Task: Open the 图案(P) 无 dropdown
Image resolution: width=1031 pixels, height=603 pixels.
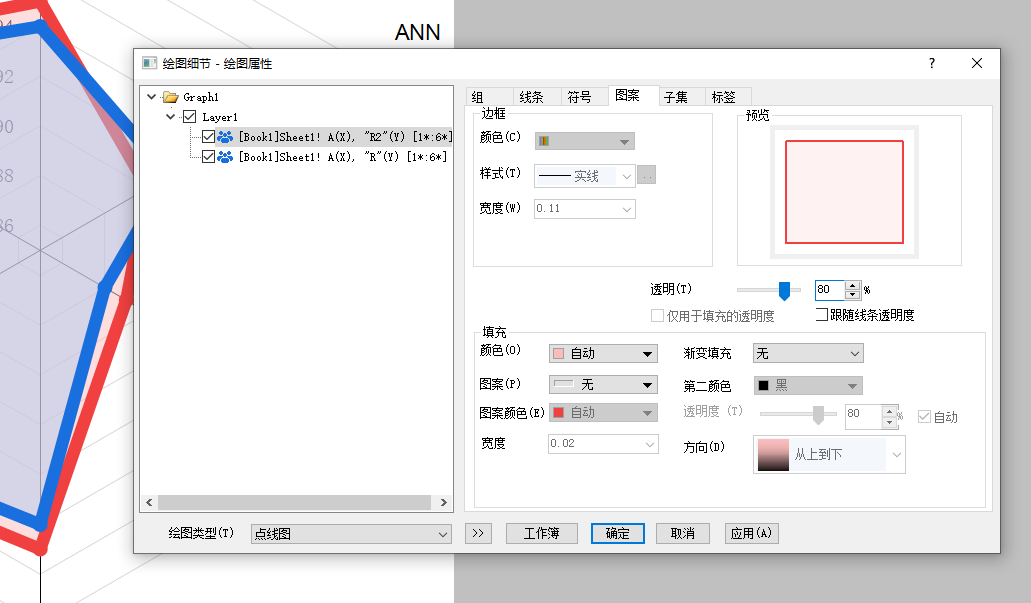Action: pyautogui.click(x=604, y=385)
